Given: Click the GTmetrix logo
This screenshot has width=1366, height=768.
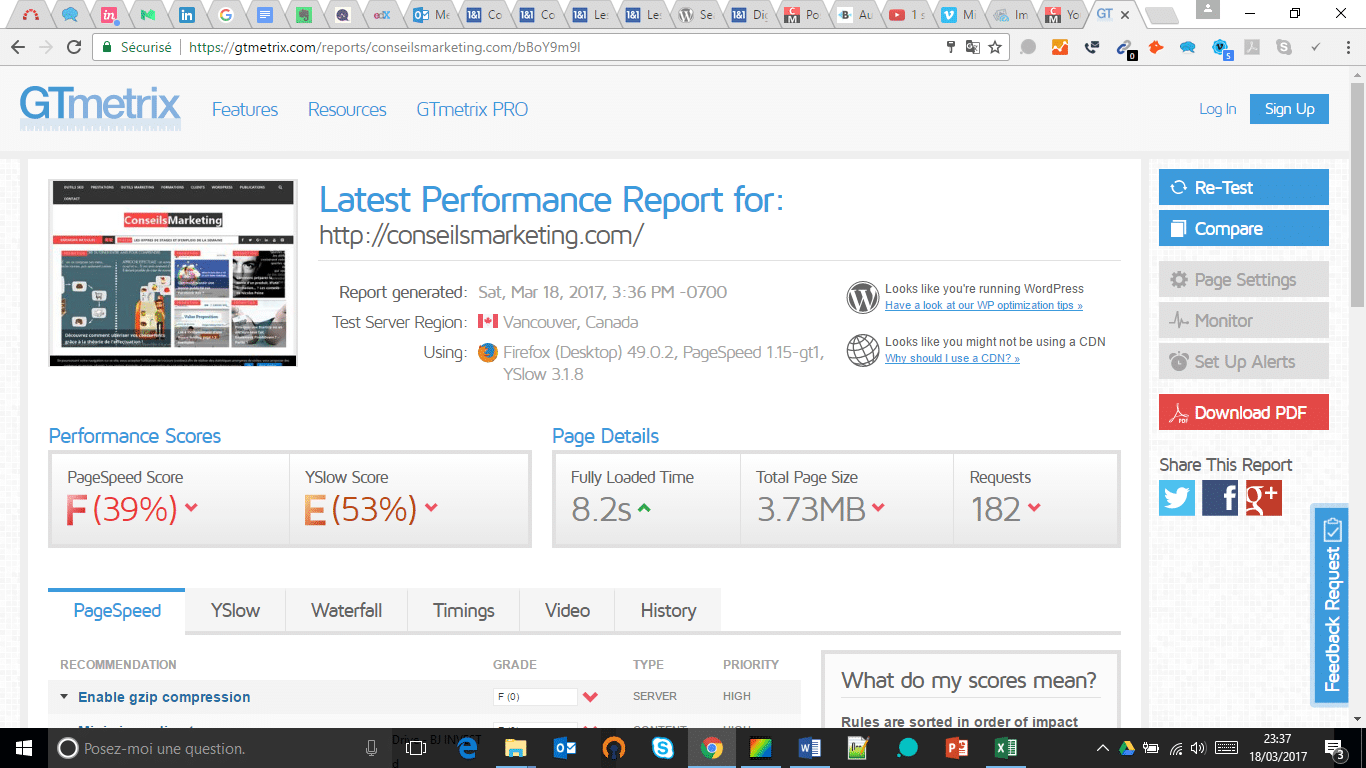Looking at the screenshot, I should click(x=100, y=109).
